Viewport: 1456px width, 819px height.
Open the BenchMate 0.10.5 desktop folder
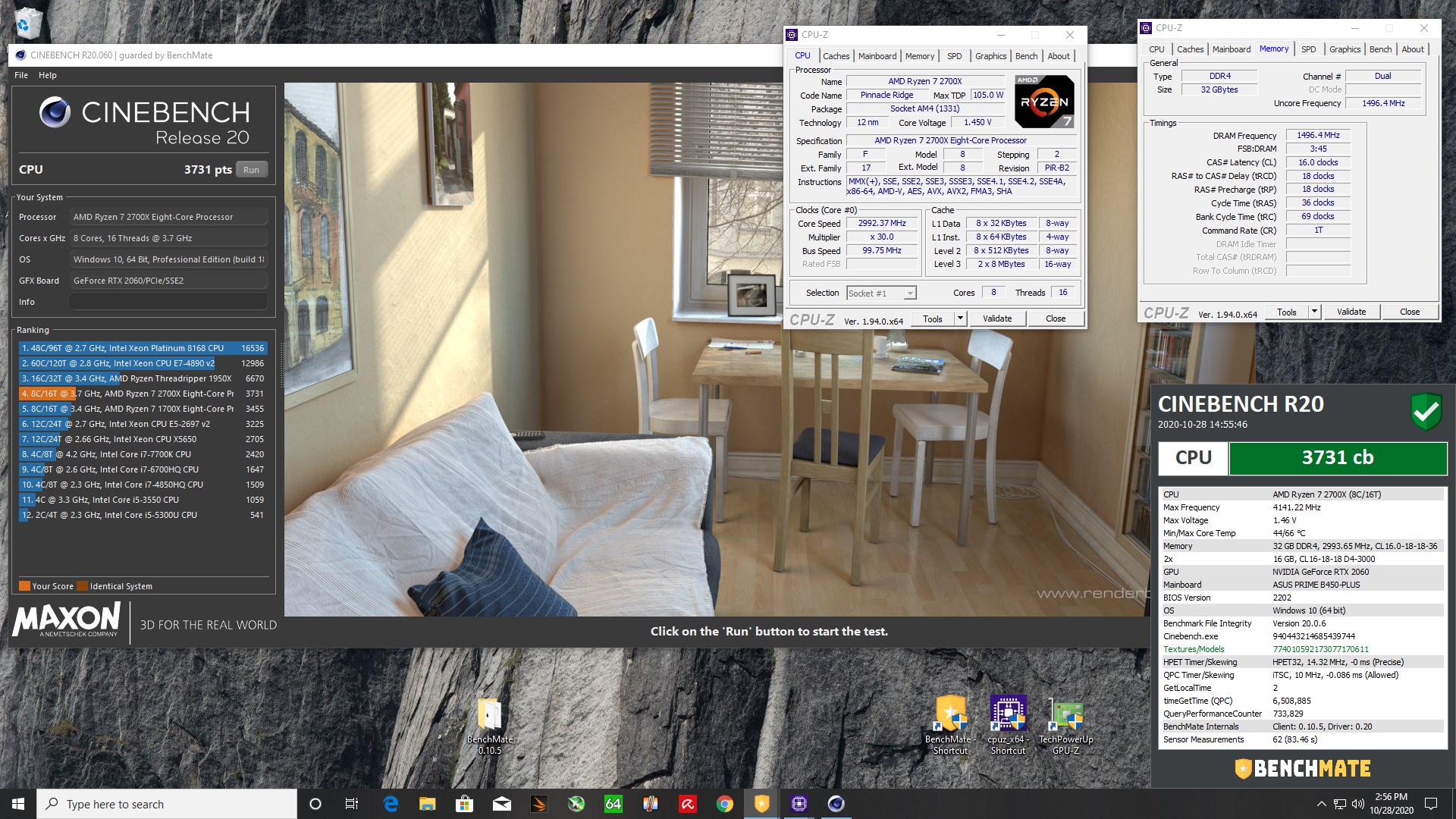click(490, 726)
